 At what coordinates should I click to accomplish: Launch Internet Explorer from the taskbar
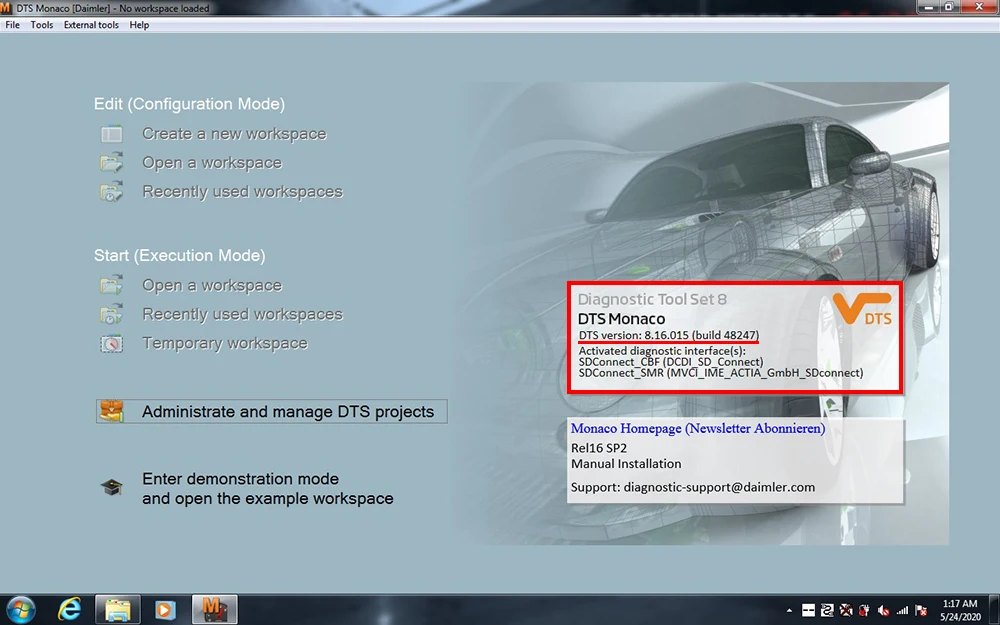(69, 609)
